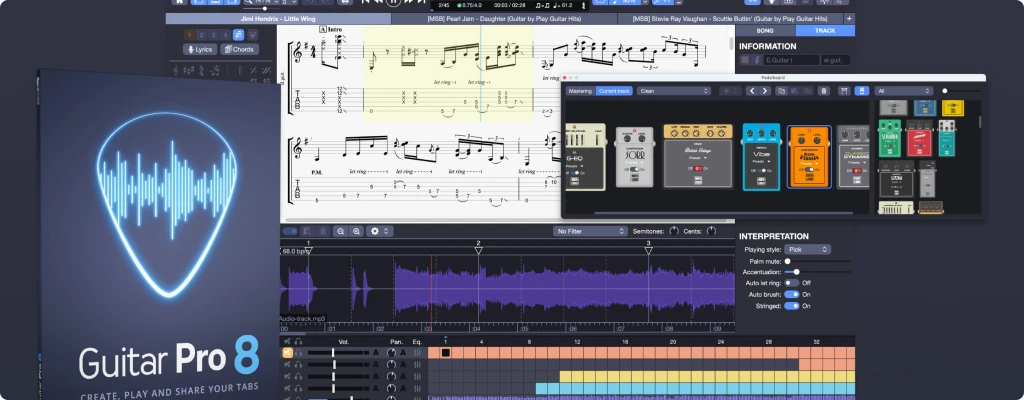Click the treble clef icon in edition palette
This screenshot has height=400, width=1024.
point(174,70)
